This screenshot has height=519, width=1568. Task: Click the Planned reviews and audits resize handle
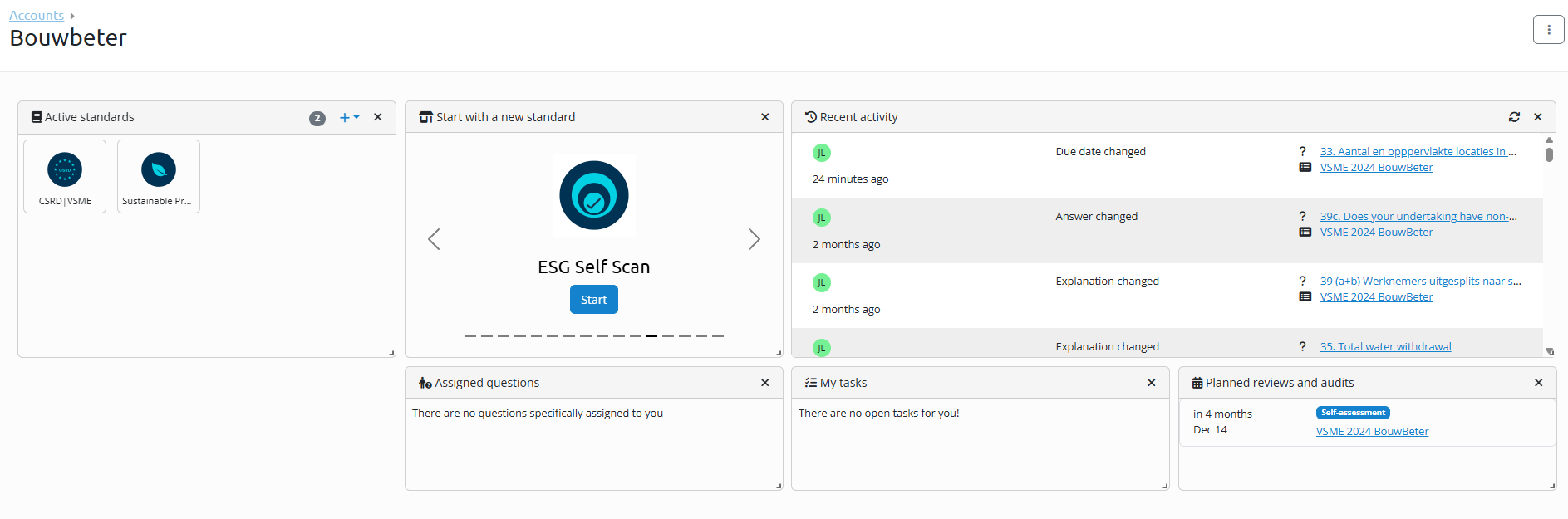pyautogui.click(x=1552, y=486)
